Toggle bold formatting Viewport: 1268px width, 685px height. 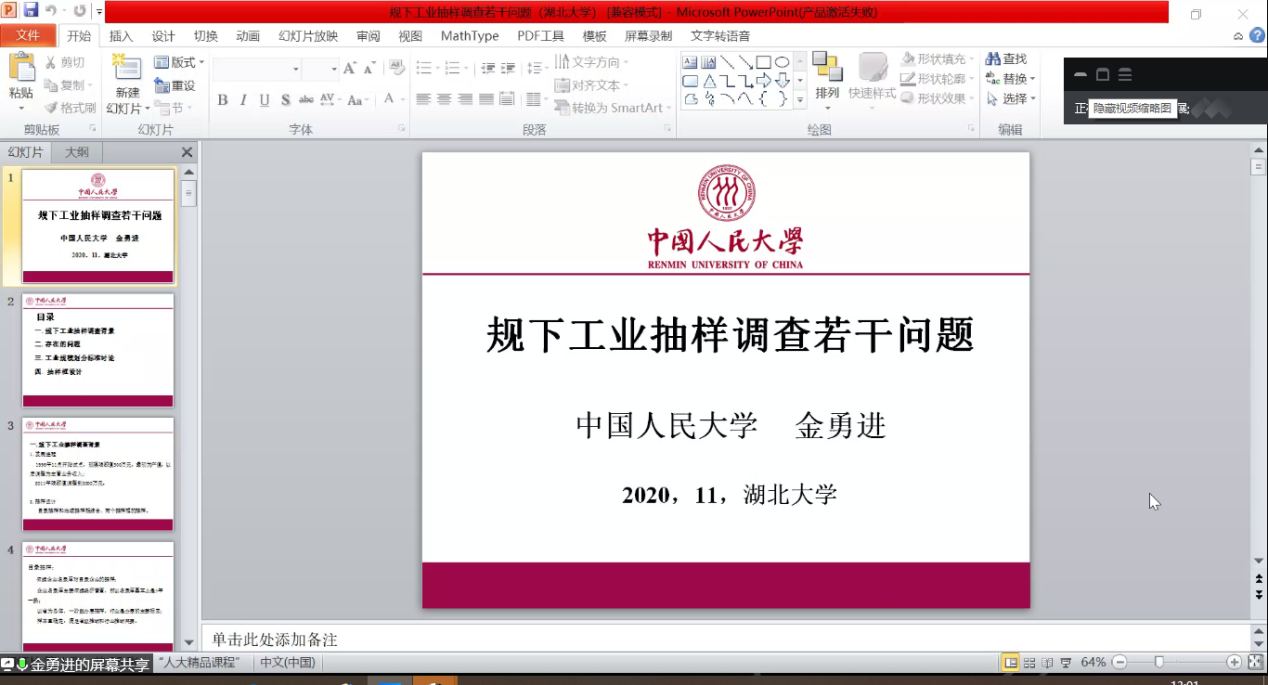click(222, 100)
